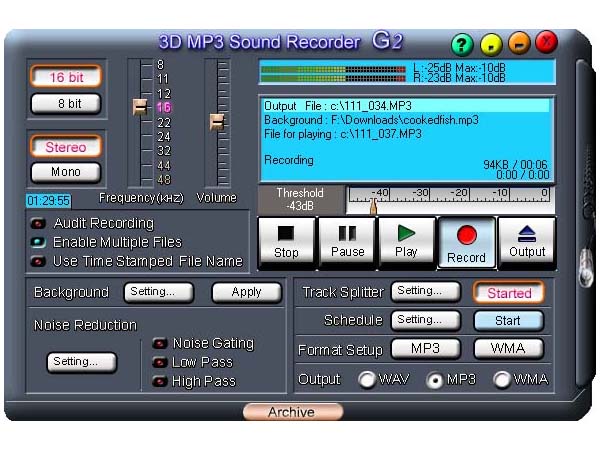Select 12 kHz frequency value
The height and width of the screenshot is (450, 600).
point(164,94)
